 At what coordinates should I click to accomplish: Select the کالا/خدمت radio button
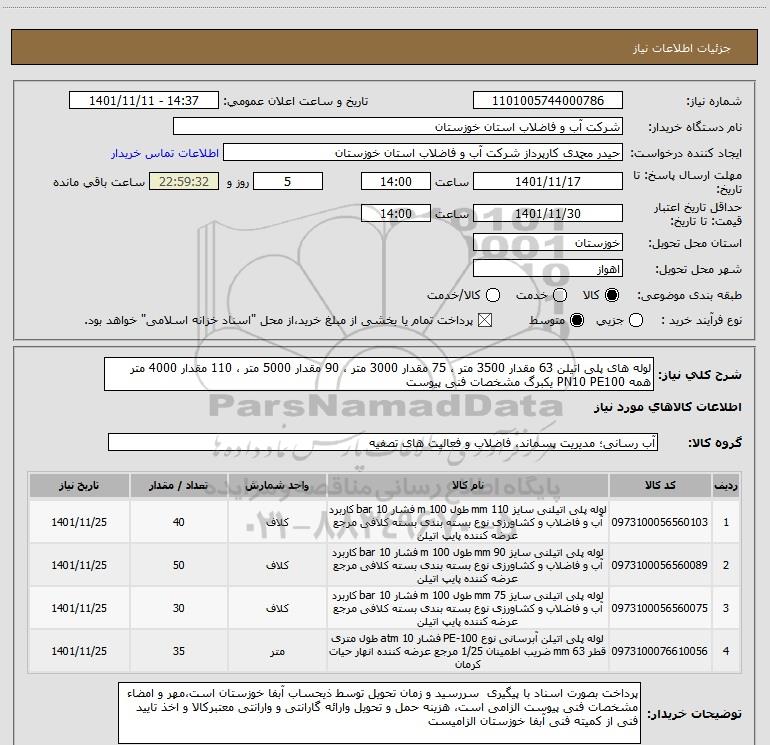(493, 295)
